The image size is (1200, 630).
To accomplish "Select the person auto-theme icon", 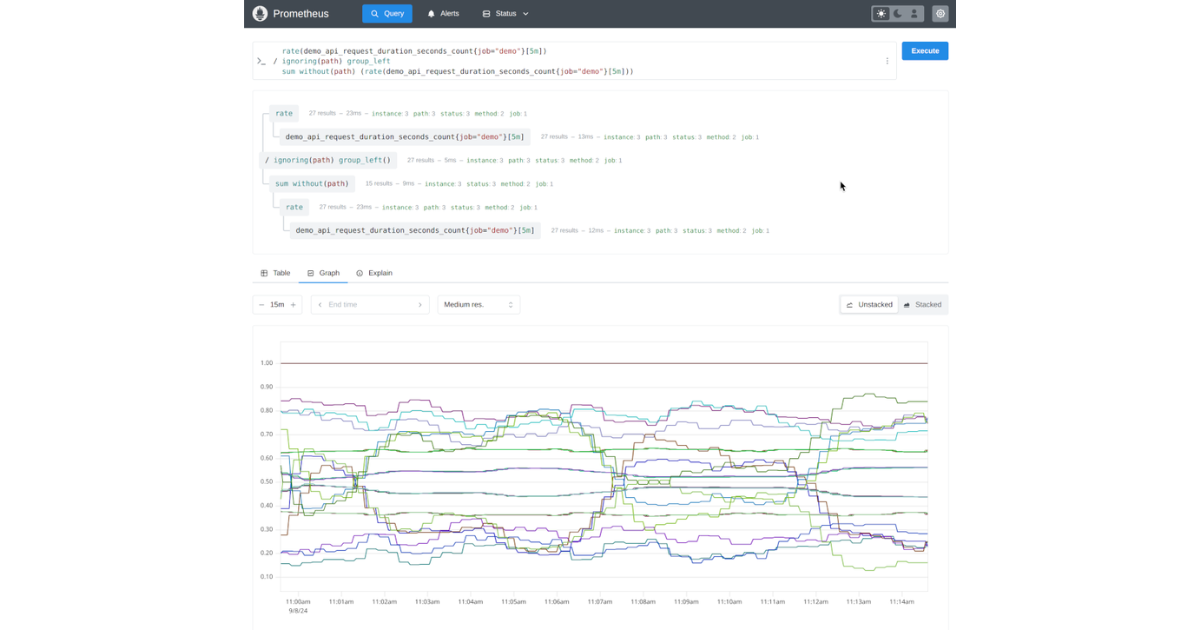I will [x=916, y=13].
